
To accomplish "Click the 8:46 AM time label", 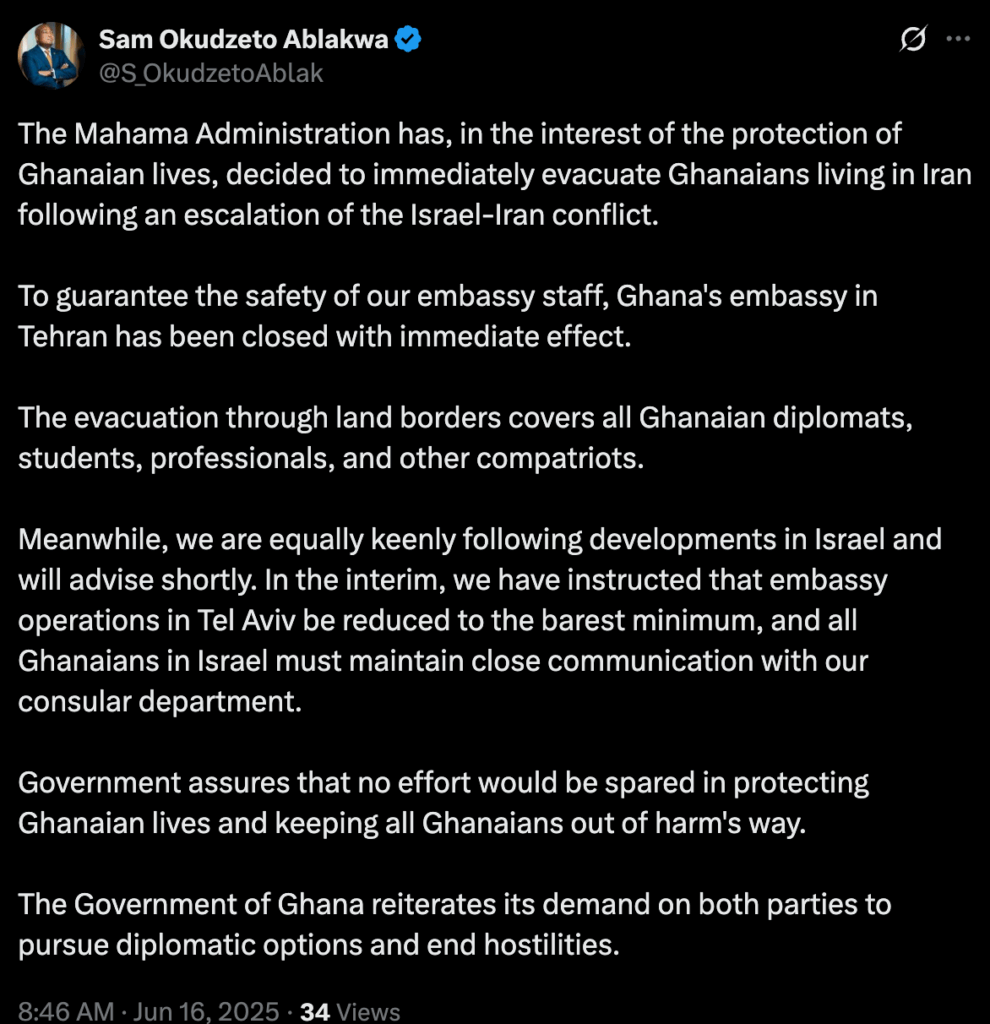I will [x=62, y=1011].
